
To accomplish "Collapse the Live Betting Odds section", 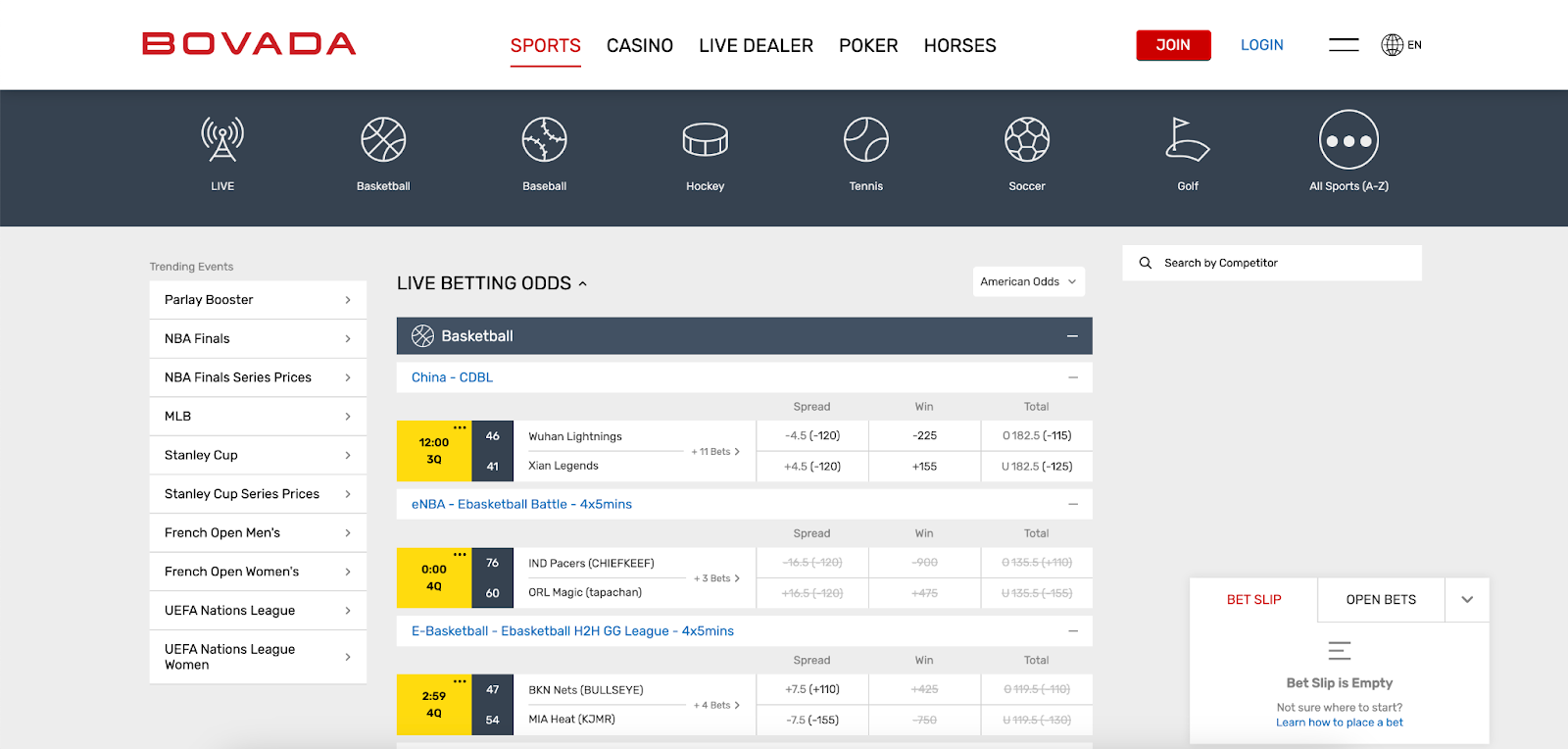I will [x=582, y=283].
